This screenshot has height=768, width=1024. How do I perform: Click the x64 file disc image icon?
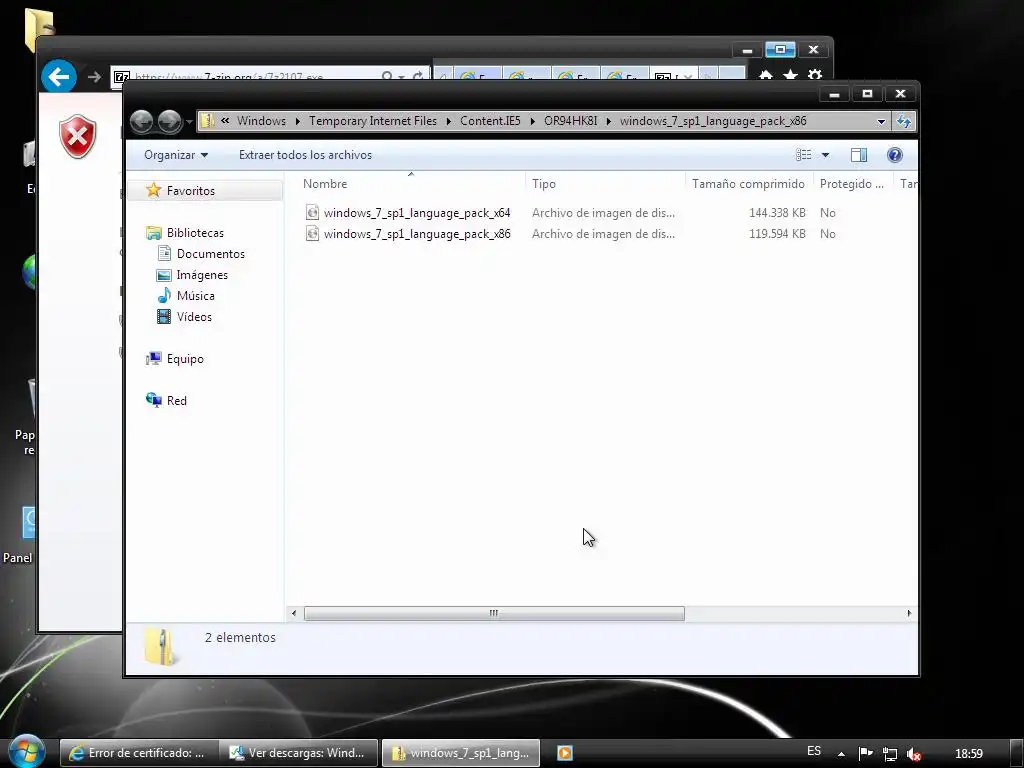pos(313,212)
